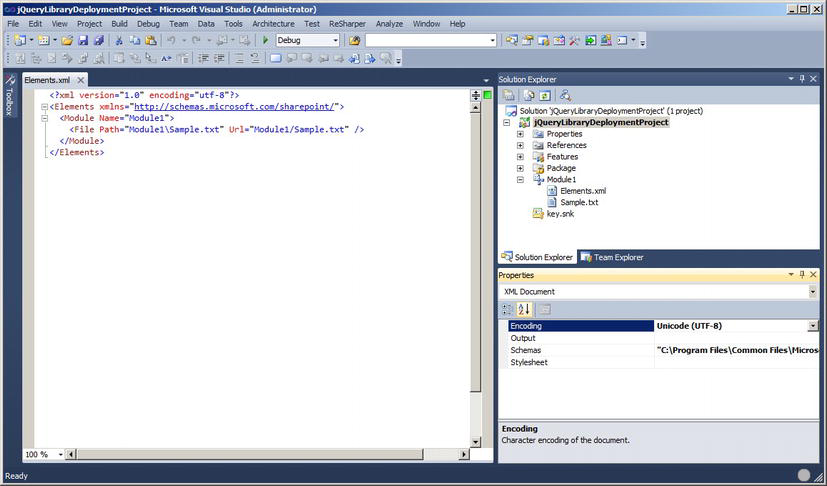Open the Architecture menu
827x486 pixels.
click(273, 24)
